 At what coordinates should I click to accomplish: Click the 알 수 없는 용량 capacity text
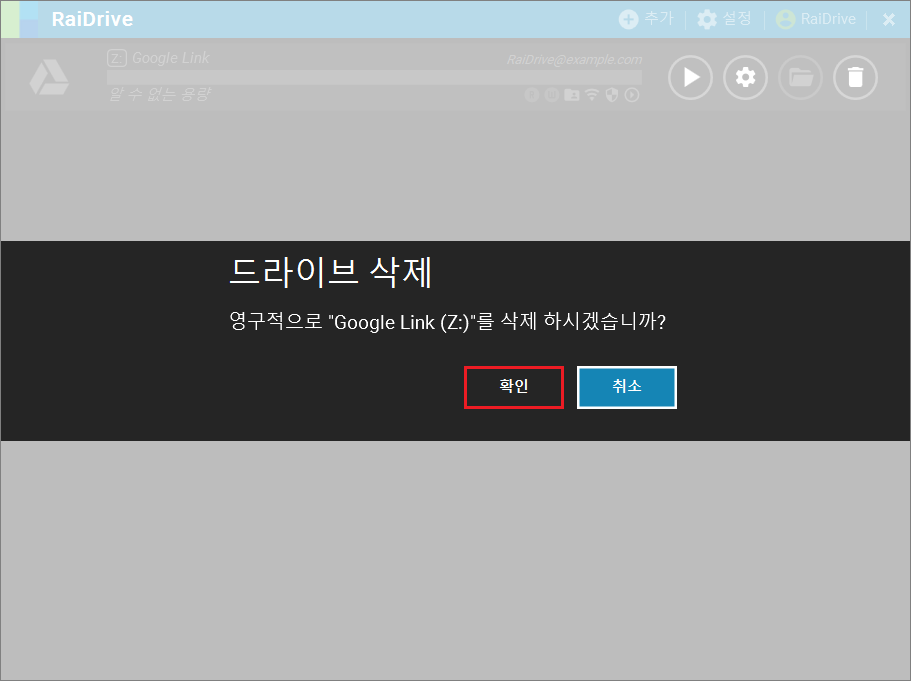point(160,94)
